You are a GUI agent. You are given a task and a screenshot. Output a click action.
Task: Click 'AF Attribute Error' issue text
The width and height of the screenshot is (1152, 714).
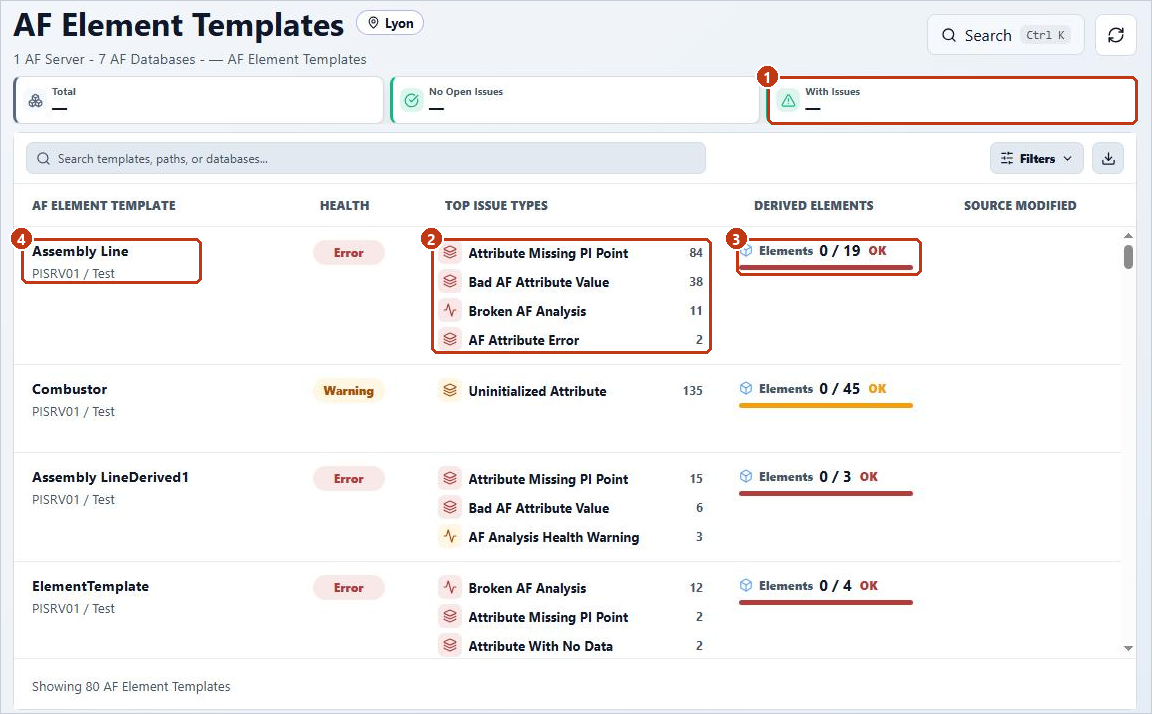tap(524, 340)
